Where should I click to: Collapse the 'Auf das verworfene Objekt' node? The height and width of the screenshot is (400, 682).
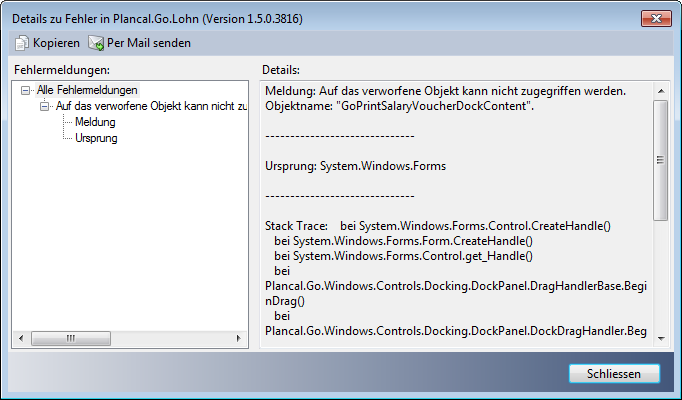click(44, 106)
